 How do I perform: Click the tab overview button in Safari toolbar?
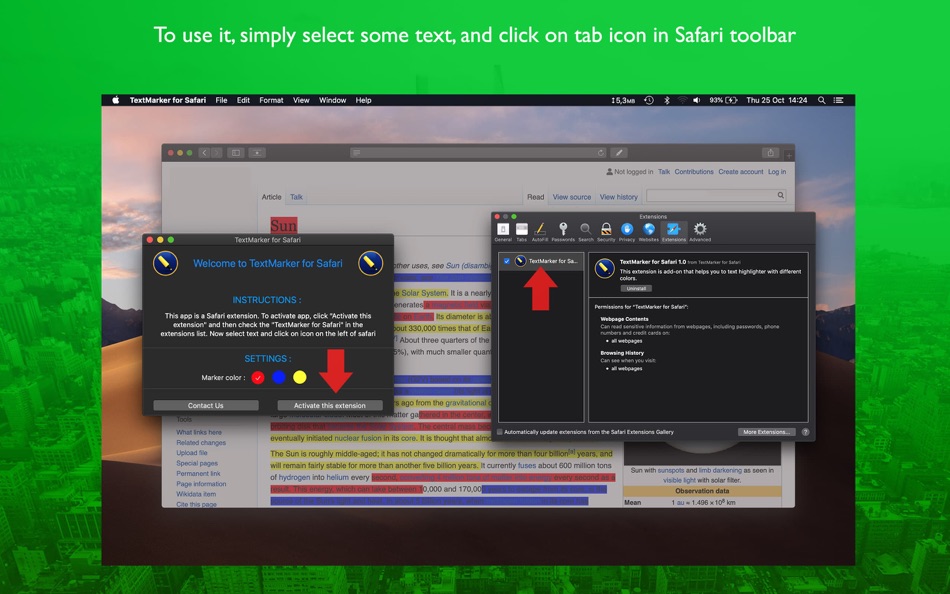[x=257, y=153]
